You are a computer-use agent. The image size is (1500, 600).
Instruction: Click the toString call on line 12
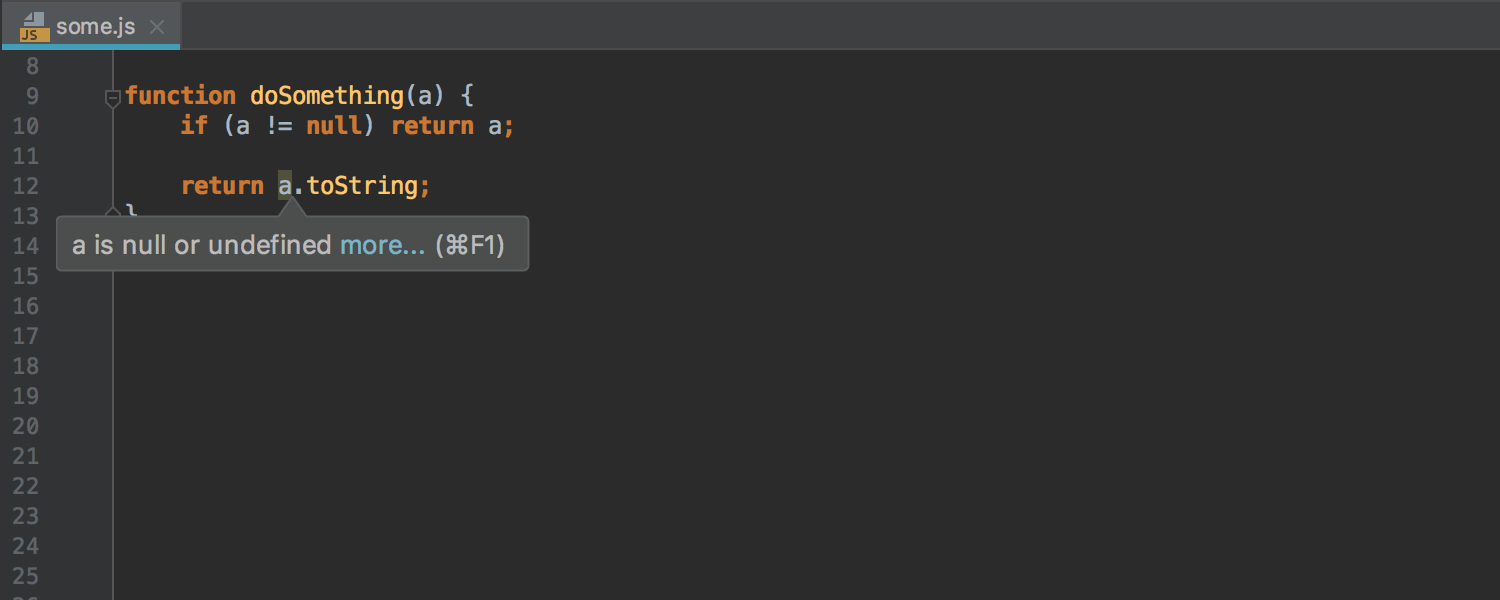click(362, 186)
